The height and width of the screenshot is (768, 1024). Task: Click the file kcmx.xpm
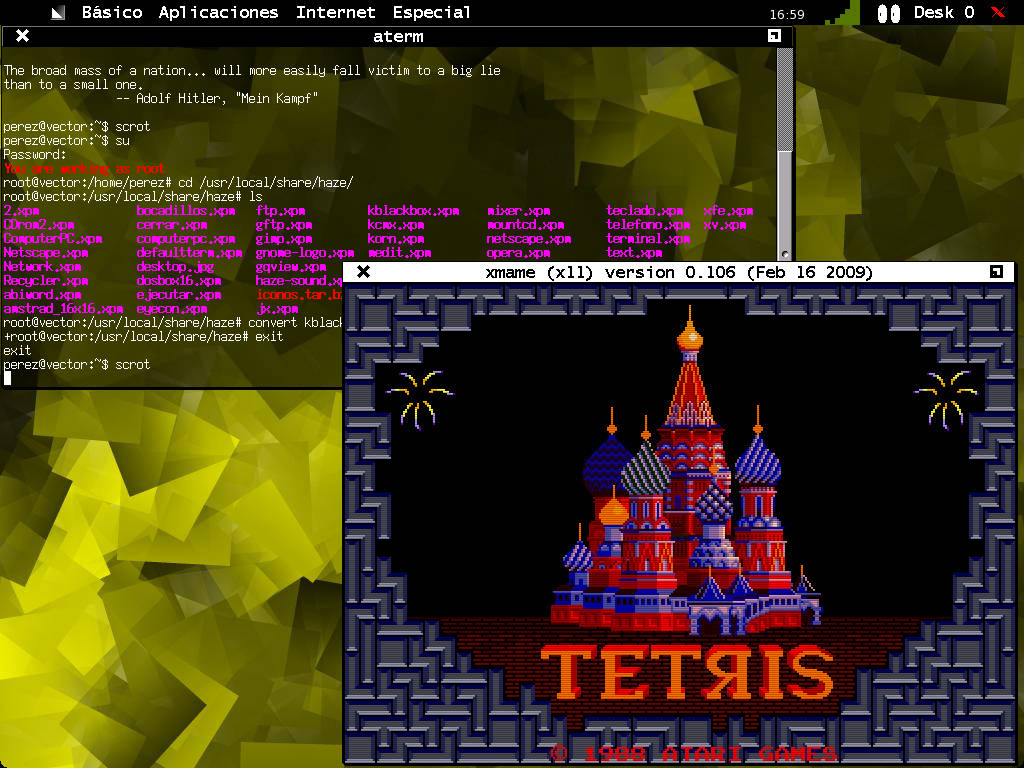tap(396, 225)
